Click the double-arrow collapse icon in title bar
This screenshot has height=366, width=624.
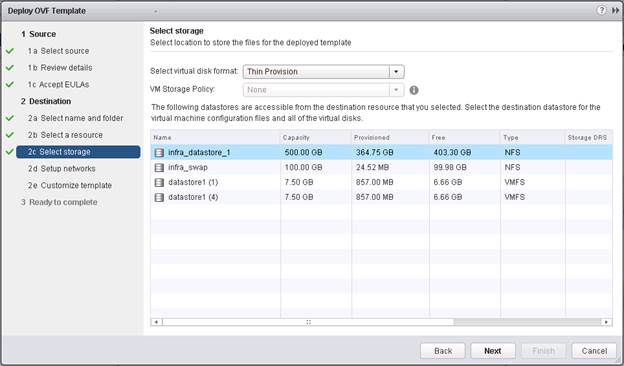pos(615,11)
